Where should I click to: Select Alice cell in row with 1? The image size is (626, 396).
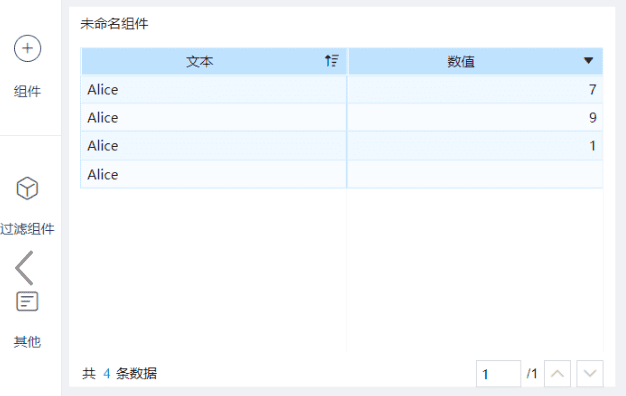(x=214, y=146)
